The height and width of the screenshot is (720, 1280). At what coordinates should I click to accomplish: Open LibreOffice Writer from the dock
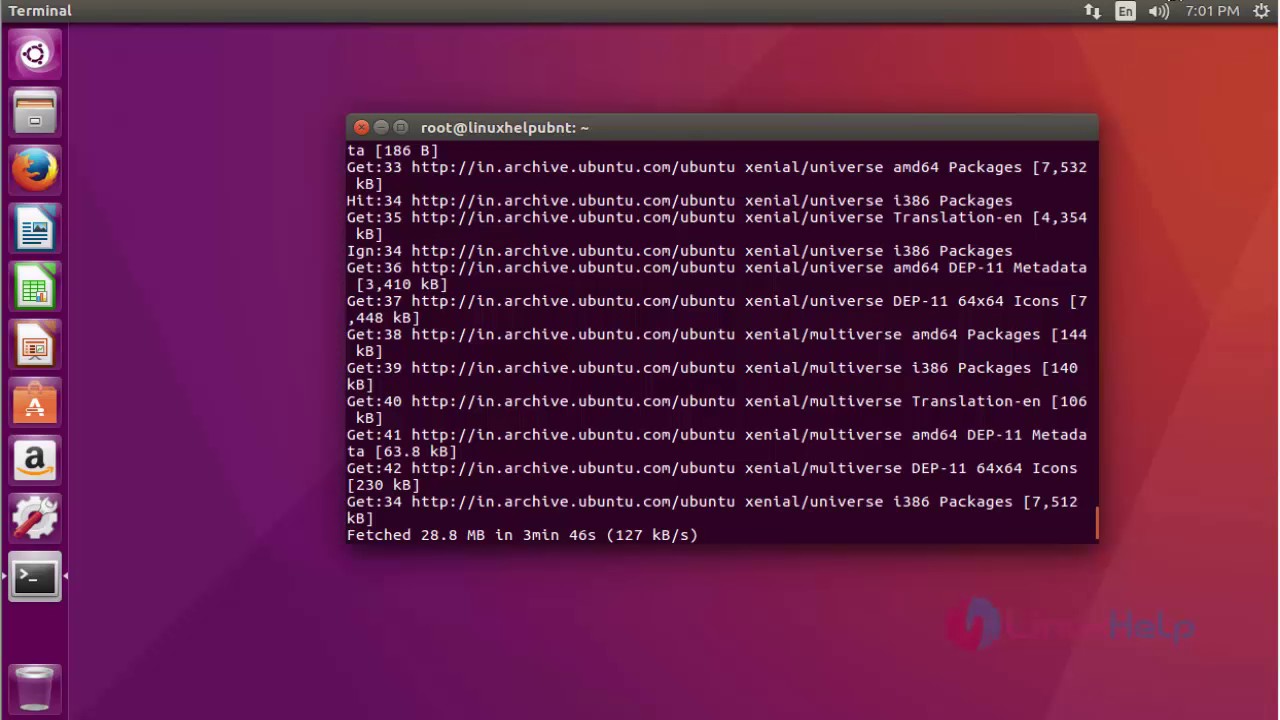click(35, 228)
